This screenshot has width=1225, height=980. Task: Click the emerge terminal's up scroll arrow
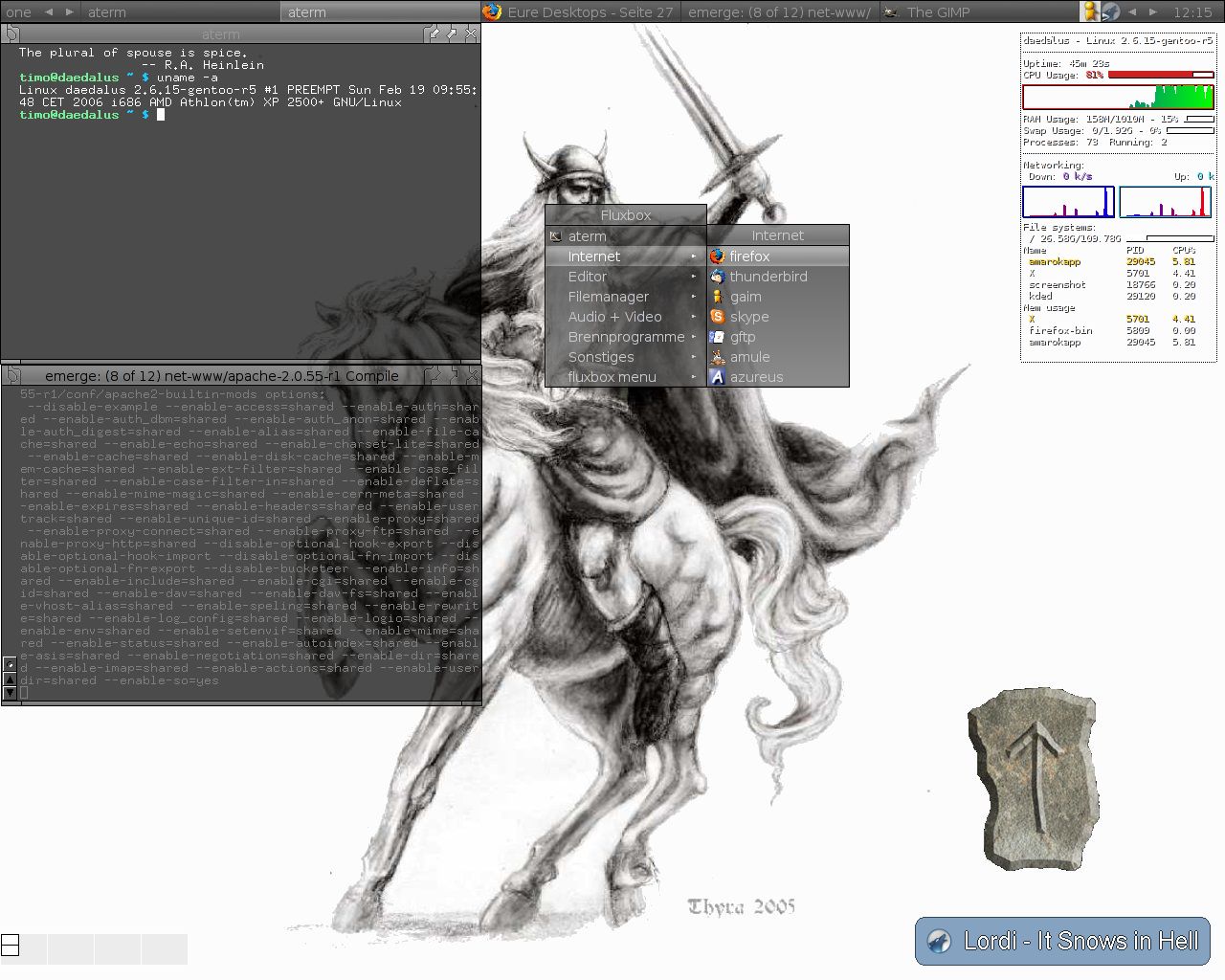click(10, 679)
